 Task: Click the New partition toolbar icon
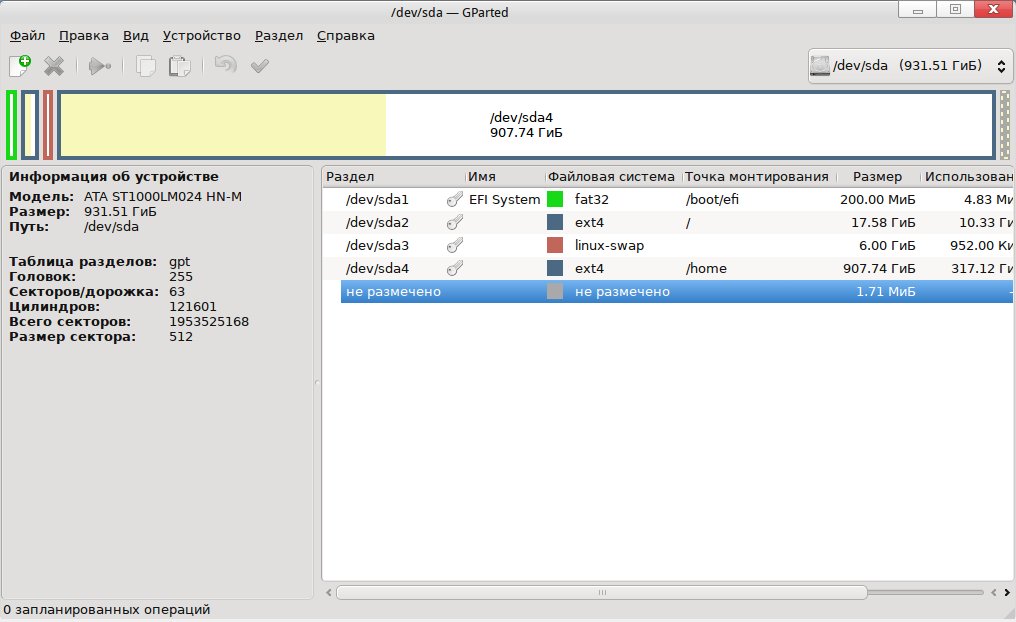(x=20, y=65)
